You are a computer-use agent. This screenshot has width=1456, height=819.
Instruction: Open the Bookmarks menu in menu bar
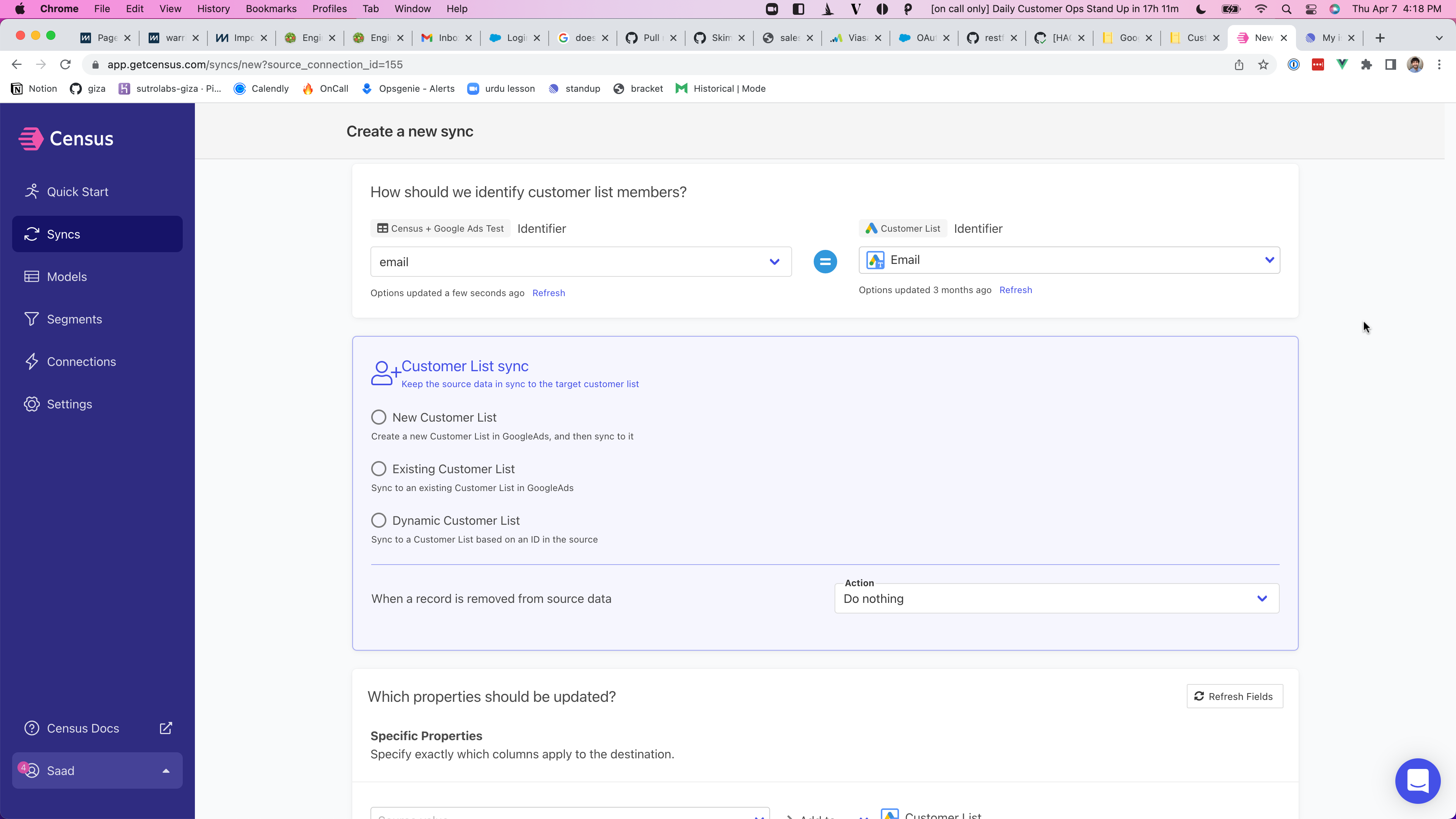pos(271,8)
